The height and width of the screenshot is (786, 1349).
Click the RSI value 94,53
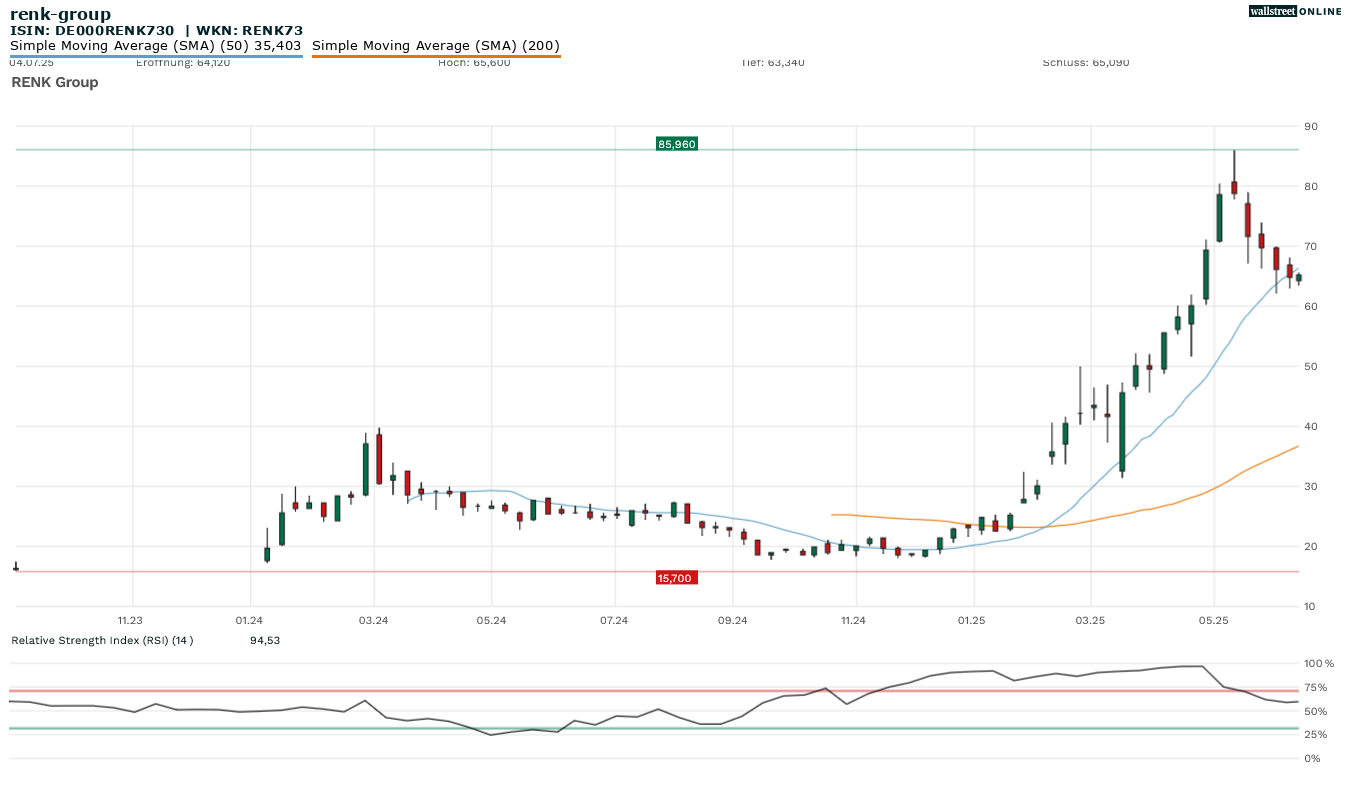(265, 640)
